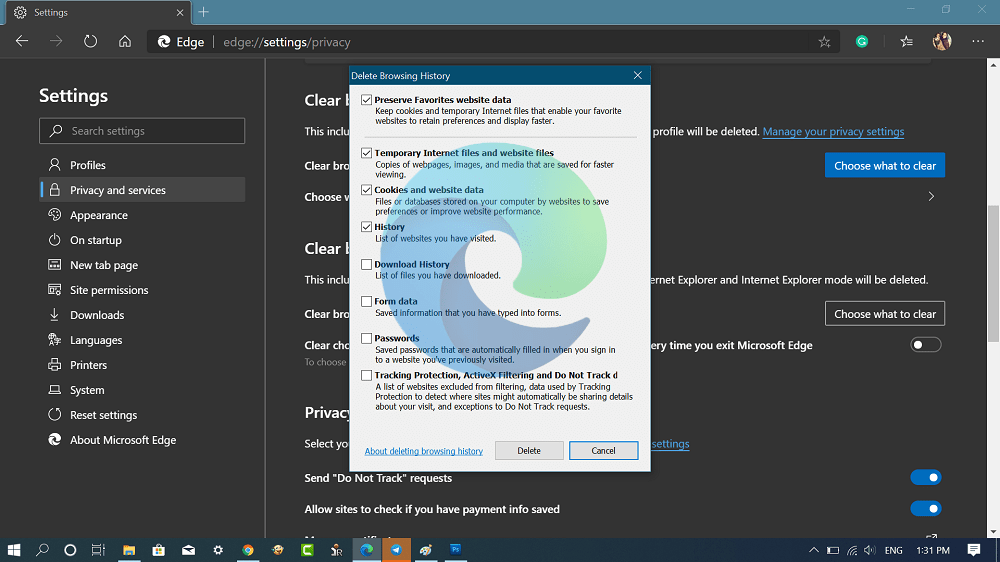
Task: Open Camtasia green icon in taskbar
Action: point(307,550)
